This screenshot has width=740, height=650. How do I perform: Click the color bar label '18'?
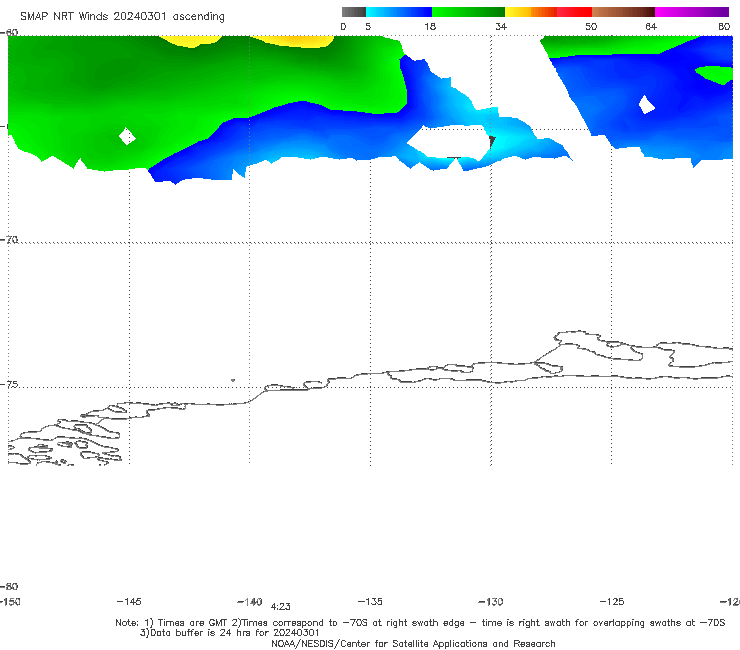click(430, 26)
